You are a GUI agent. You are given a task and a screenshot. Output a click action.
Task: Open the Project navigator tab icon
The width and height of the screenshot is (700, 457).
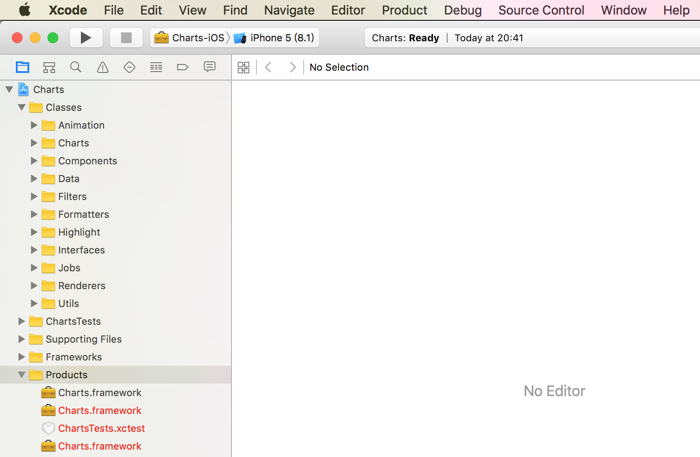(22, 67)
